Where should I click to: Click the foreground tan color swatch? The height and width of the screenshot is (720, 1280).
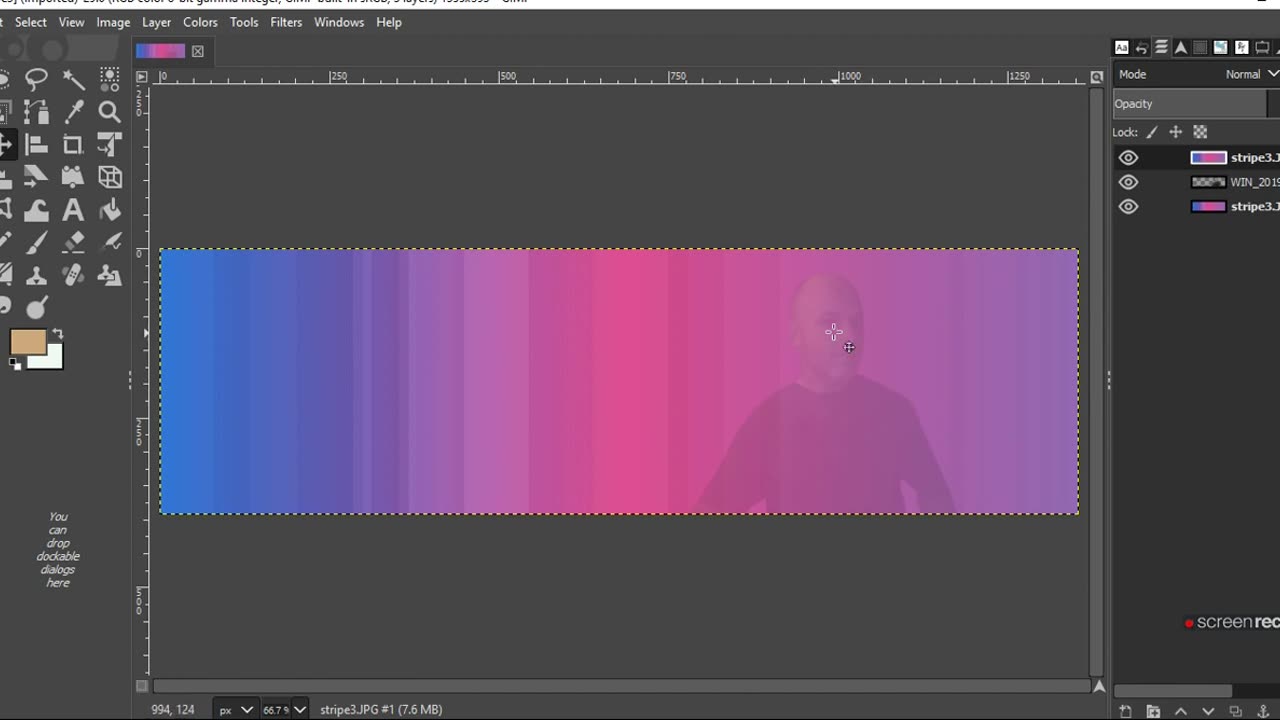tap(26, 342)
